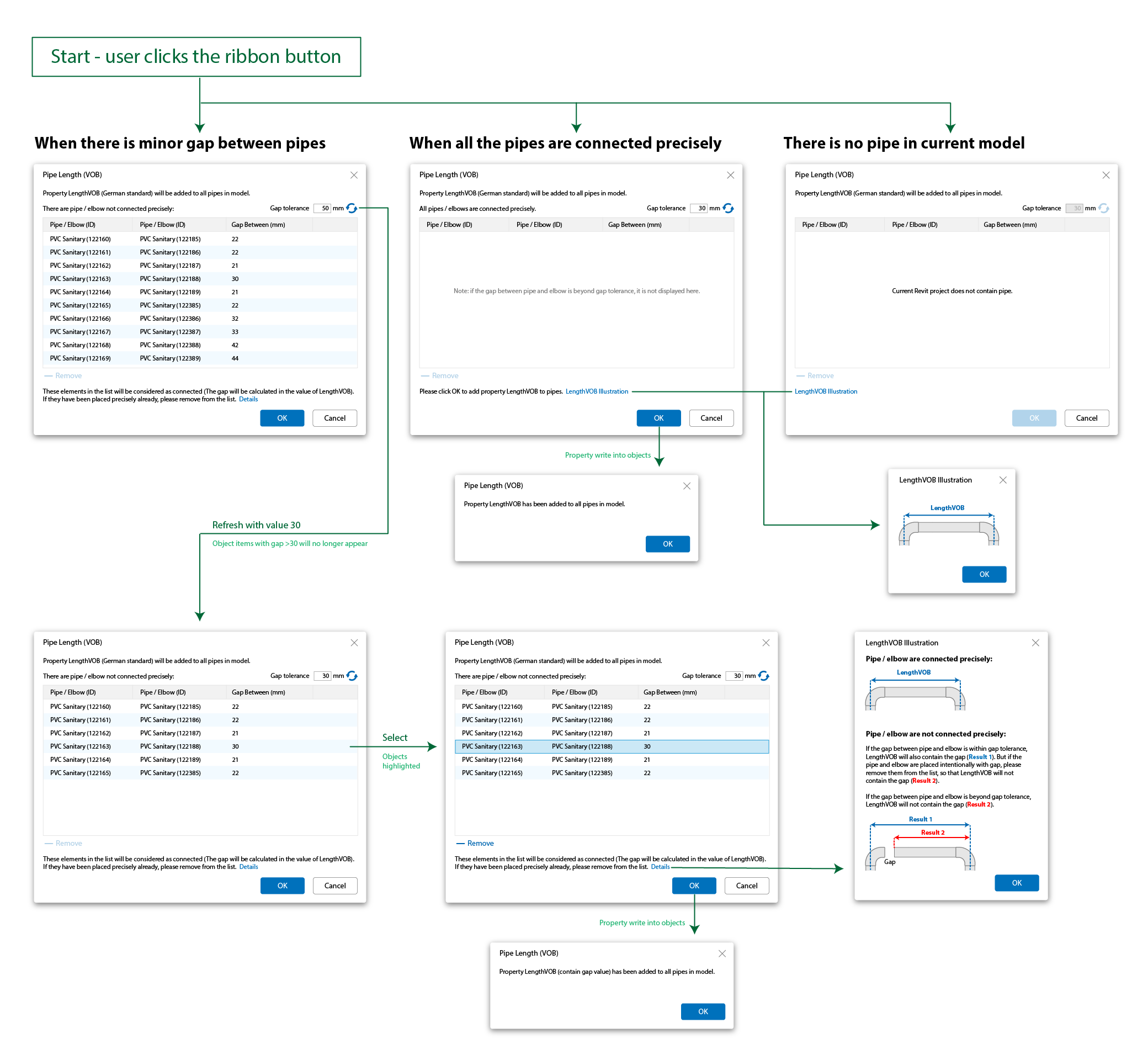Screen dimensions: 1148x1060
Task: Click refresh icon in bottom-left Pipe Length dialog
Action: pyautogui.click(x=352, y=676)
